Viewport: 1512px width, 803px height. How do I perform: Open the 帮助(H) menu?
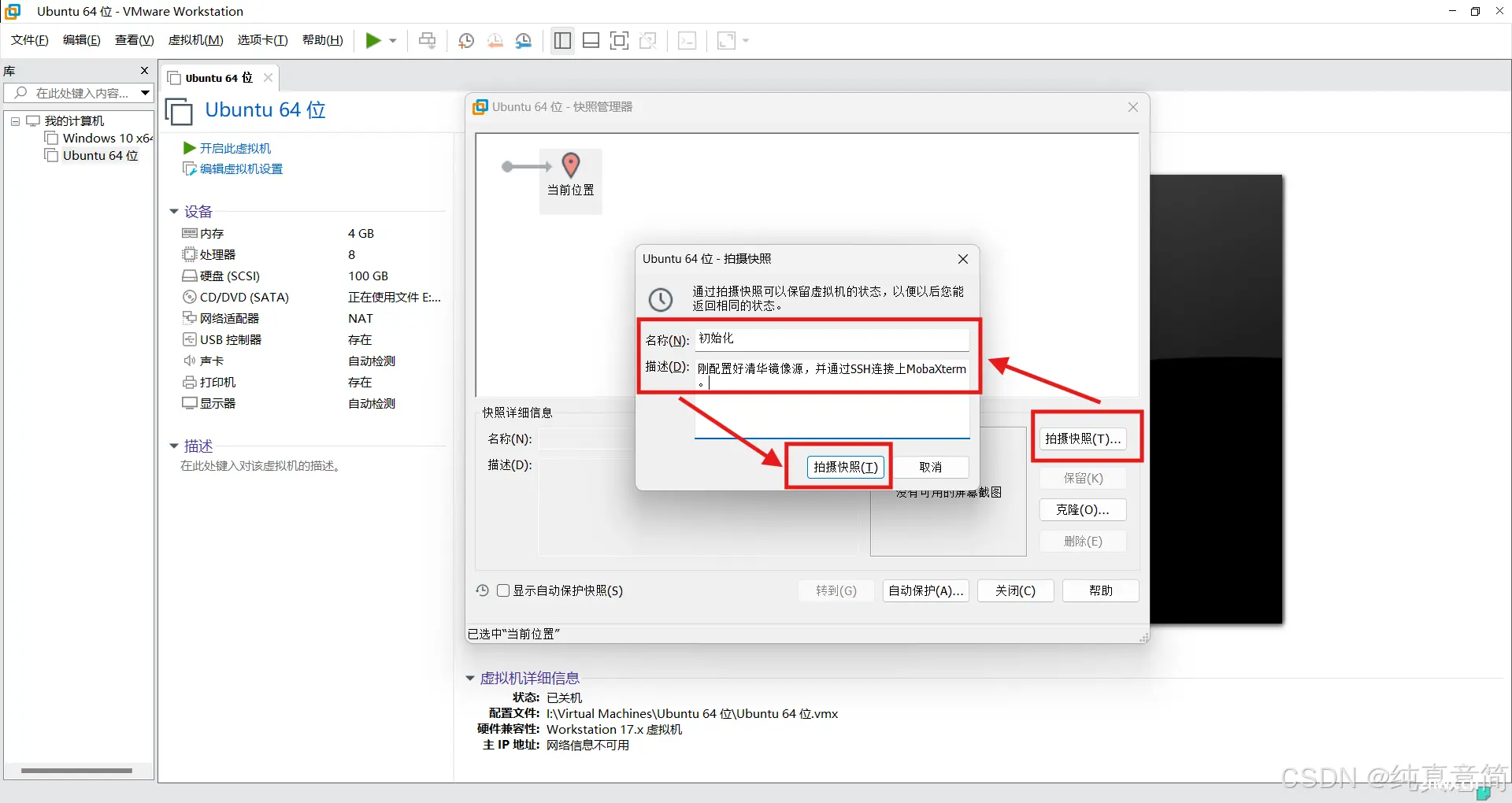[x=323, y=40]
